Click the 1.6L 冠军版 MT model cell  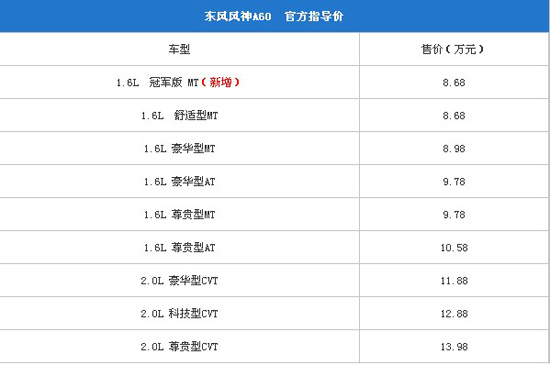click(x=179, y=82)
